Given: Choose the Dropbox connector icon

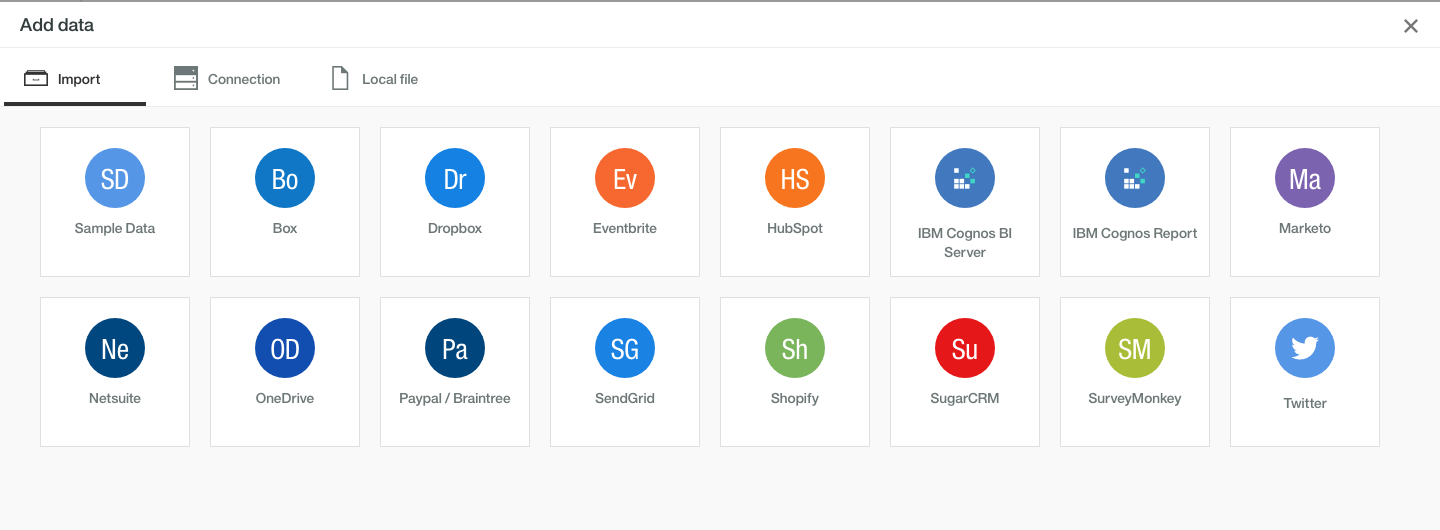Looking at the screenshot, I should [x=455, y=179].
